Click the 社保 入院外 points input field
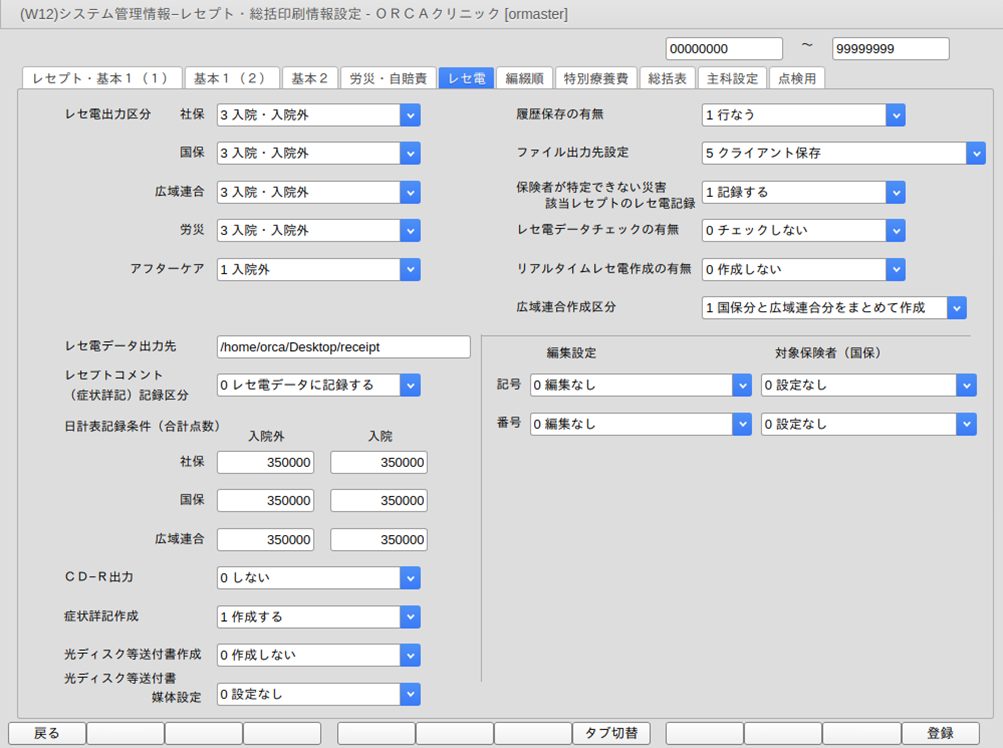The height and width of the screenshot is (748, 1003). (265, 462)
